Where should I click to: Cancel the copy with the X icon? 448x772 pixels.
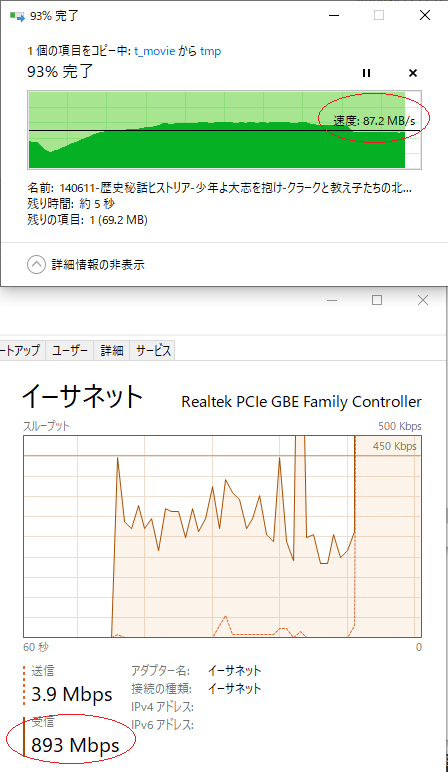point(413,73)
